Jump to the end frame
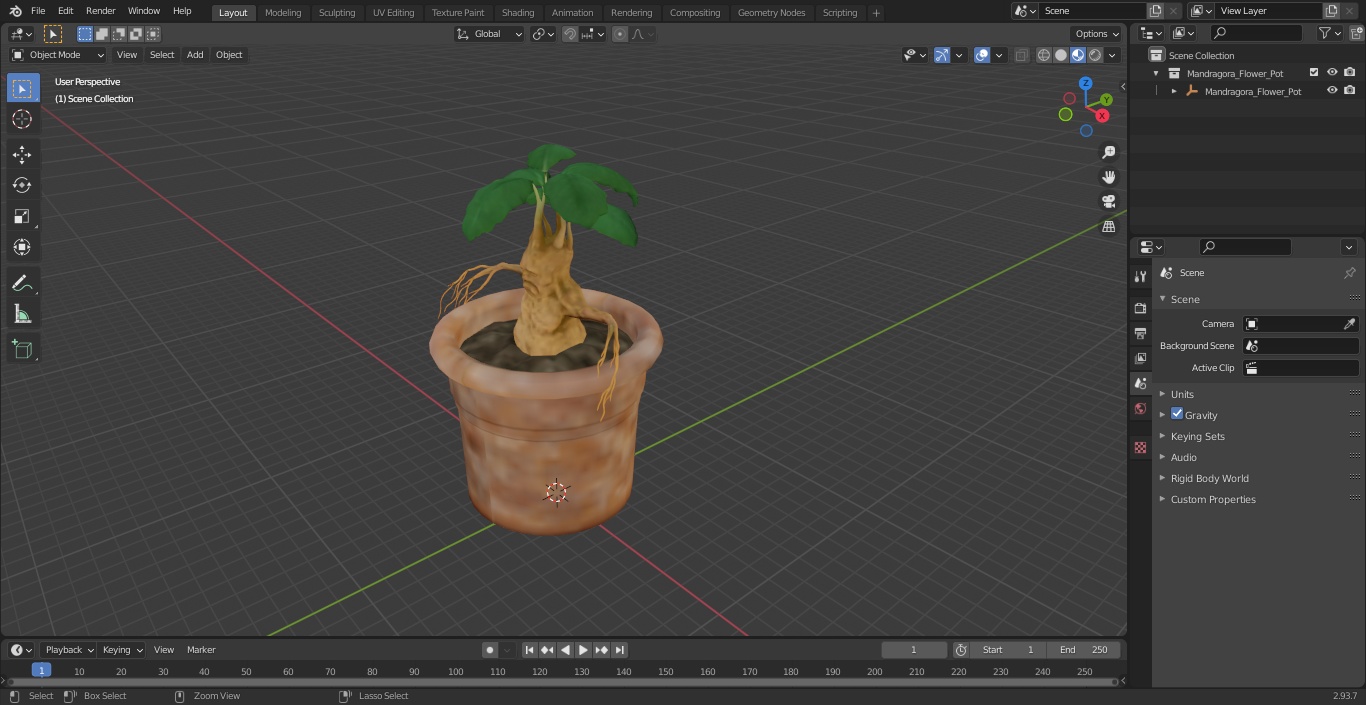The image size is (1366, 705). pos(619,650)
